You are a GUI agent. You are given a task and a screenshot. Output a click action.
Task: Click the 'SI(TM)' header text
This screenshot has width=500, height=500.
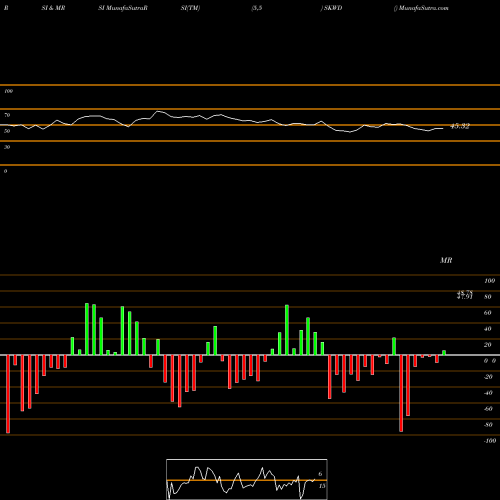[x=190, y=8]
